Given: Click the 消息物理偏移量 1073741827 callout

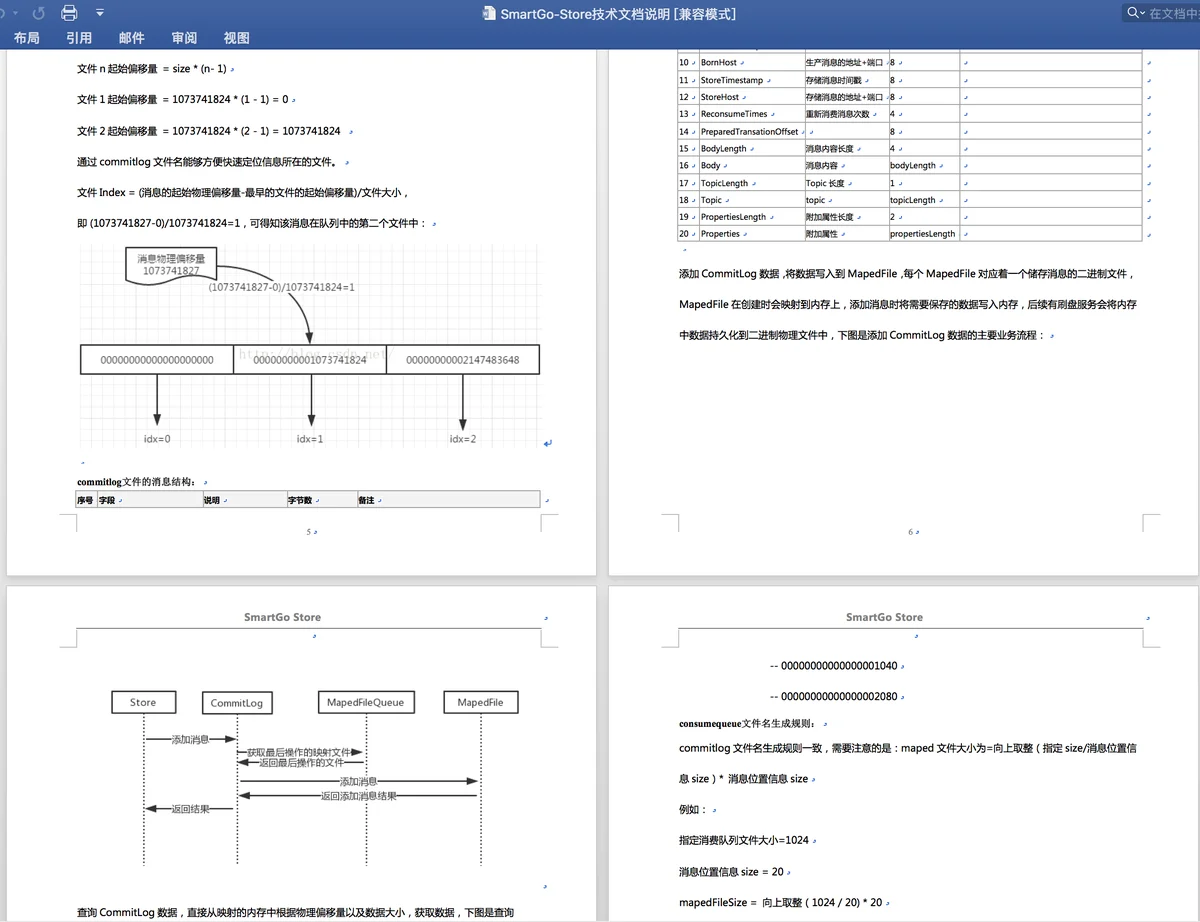Looking at the screenshot, I should click(x=171, y=265).
